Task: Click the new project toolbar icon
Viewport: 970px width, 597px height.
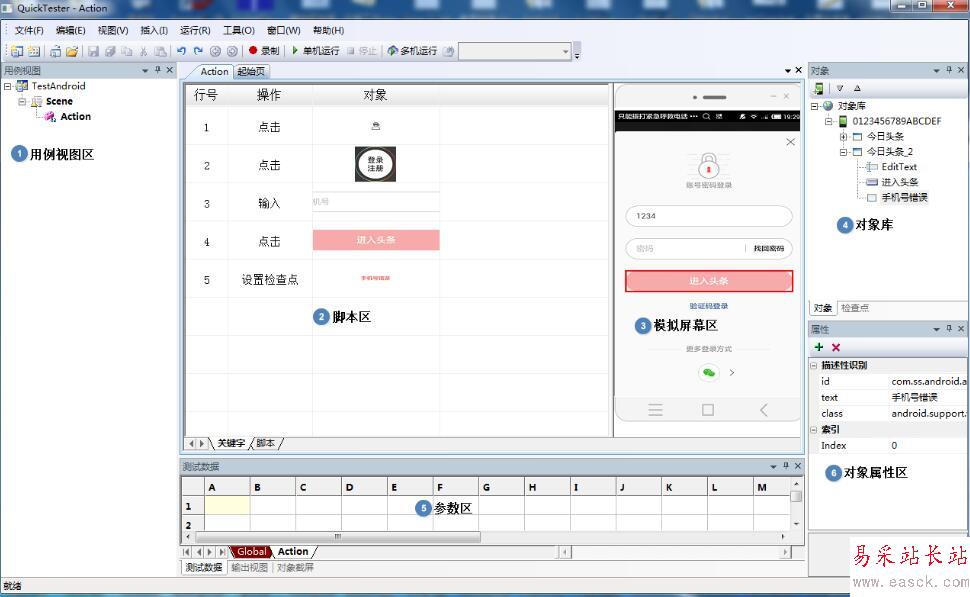Action: [x=17, y=51]
